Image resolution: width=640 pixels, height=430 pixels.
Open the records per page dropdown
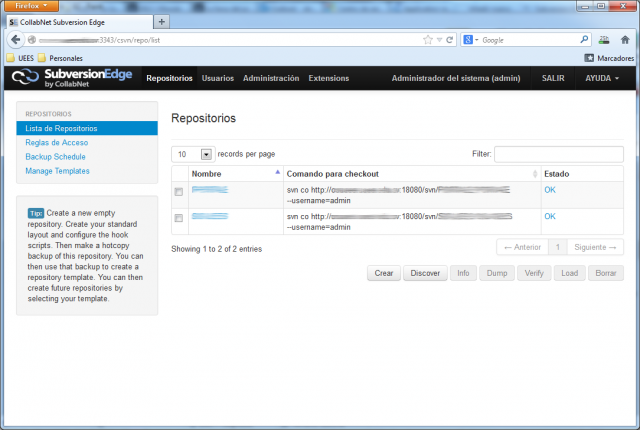point(193,154)
